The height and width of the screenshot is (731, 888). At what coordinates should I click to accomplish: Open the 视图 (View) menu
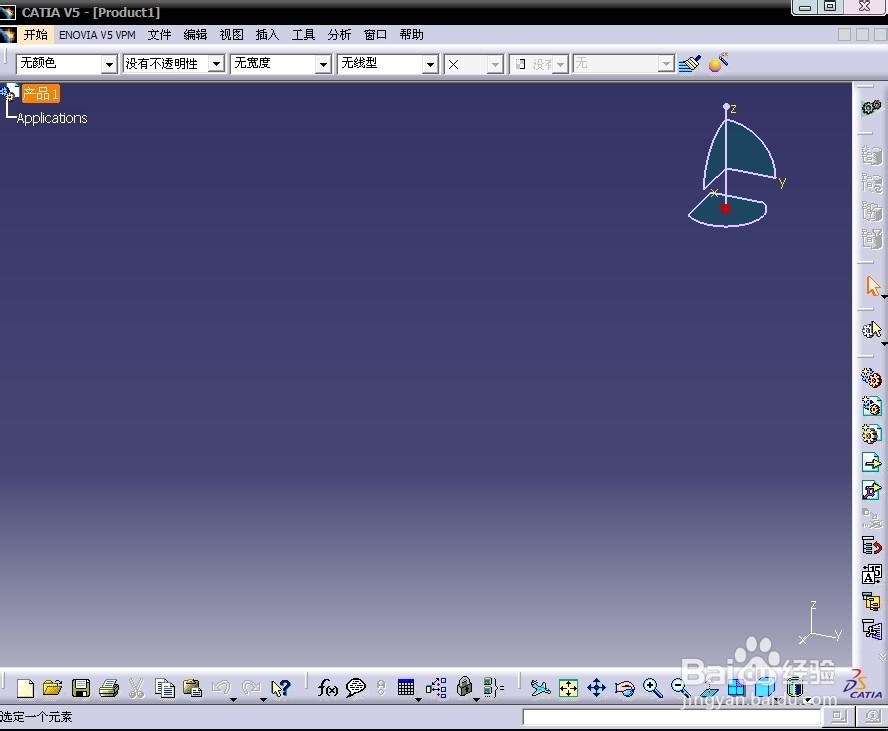[x=231, y=35]
